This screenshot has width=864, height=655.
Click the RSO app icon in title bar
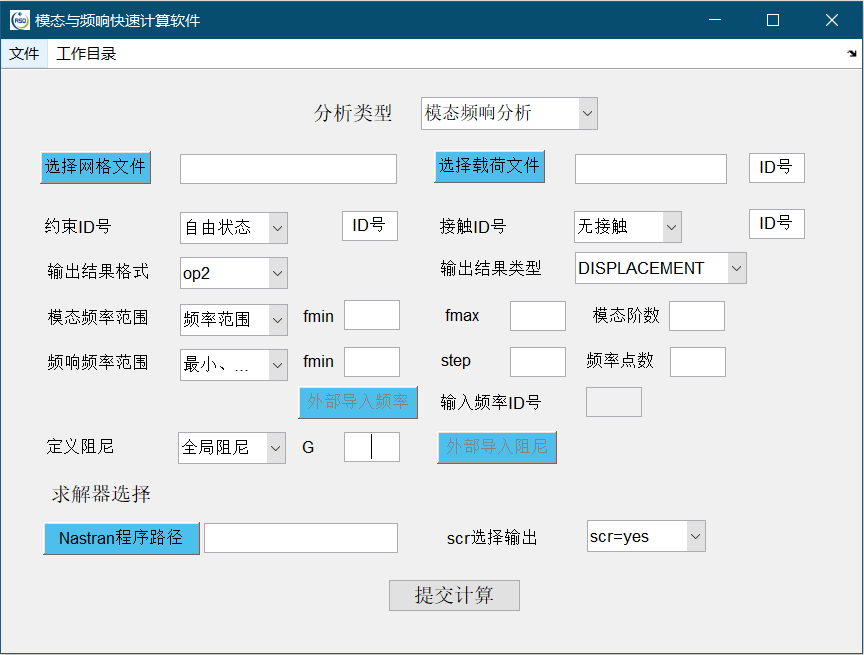(19, 20)
